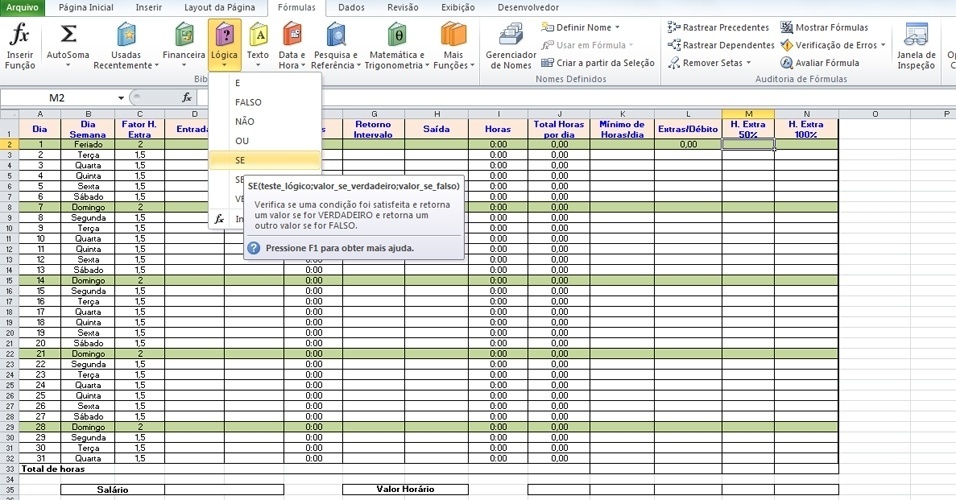
Task: Click the H. Extra 100% header cell
Action: tap(806, 129)
